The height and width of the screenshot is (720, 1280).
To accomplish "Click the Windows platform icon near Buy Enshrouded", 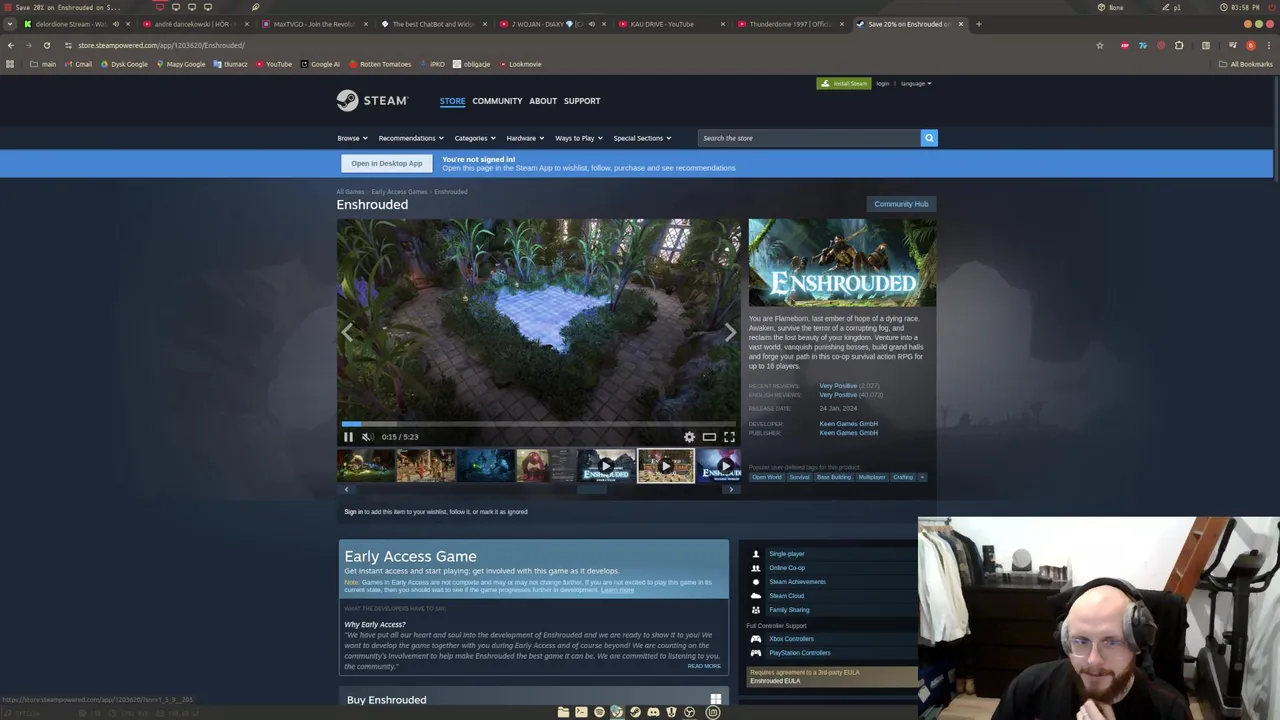I will point(716,700).
